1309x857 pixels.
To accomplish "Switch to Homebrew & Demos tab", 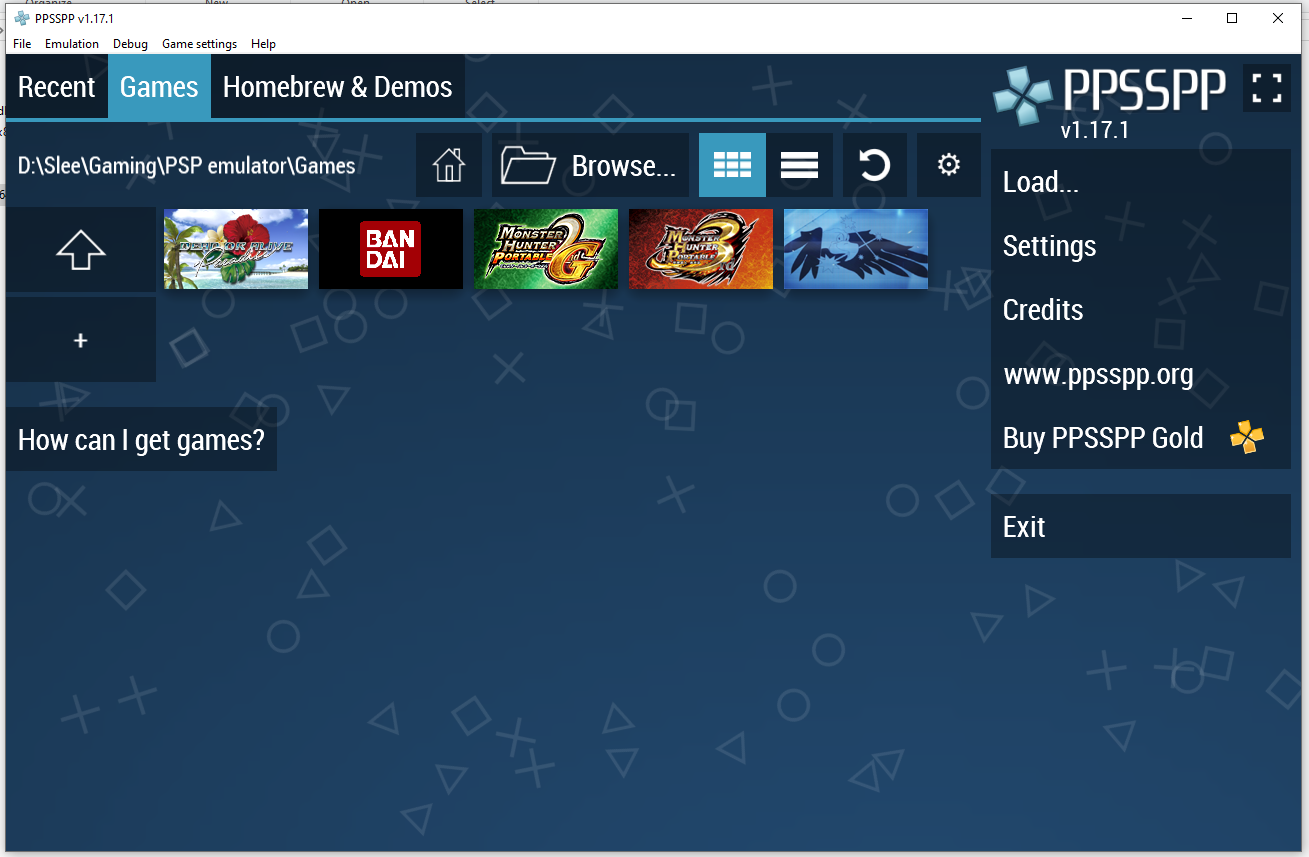I will point(338,87).
